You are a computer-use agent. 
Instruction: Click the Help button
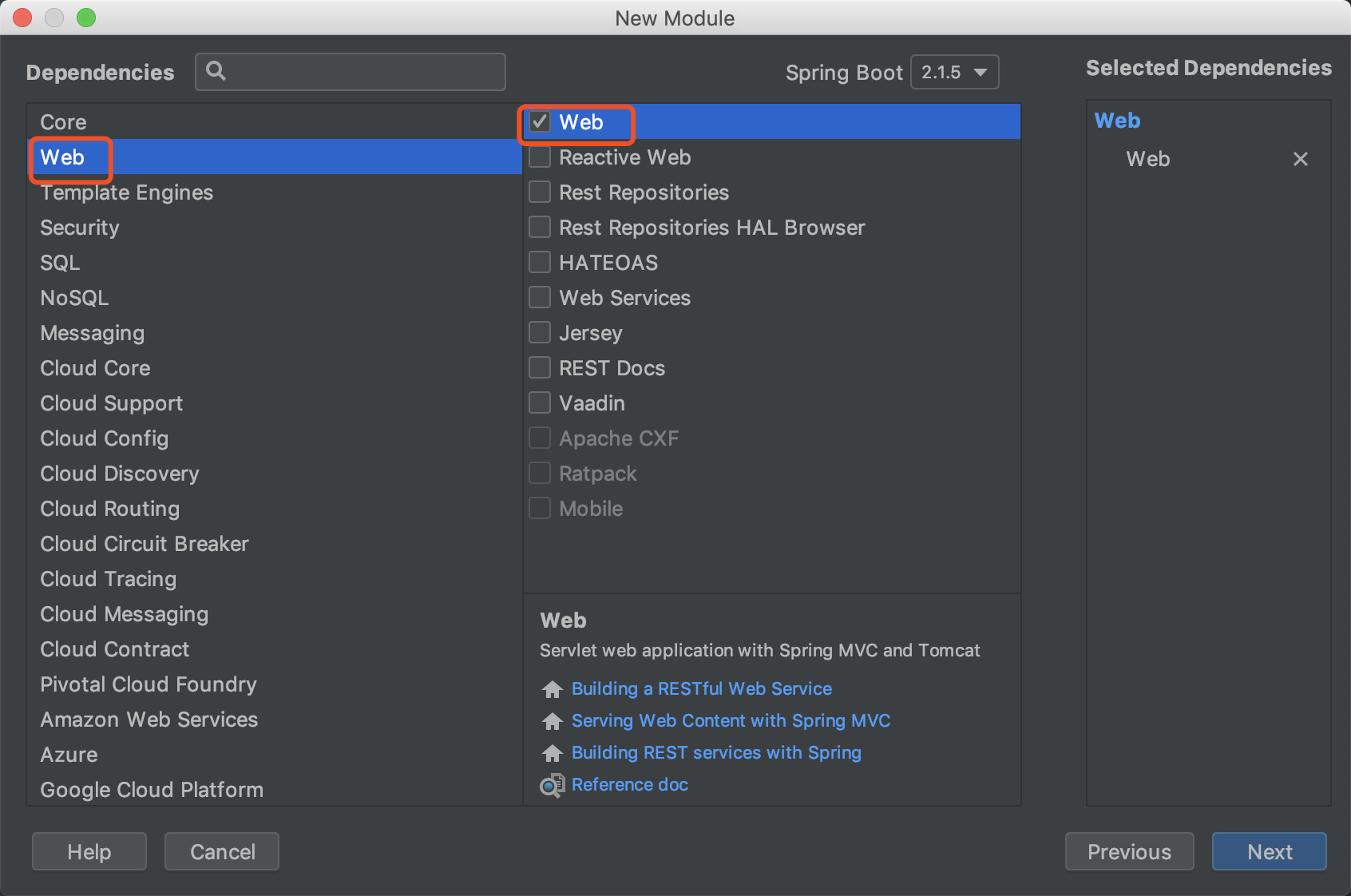click(x=89, y=851)
